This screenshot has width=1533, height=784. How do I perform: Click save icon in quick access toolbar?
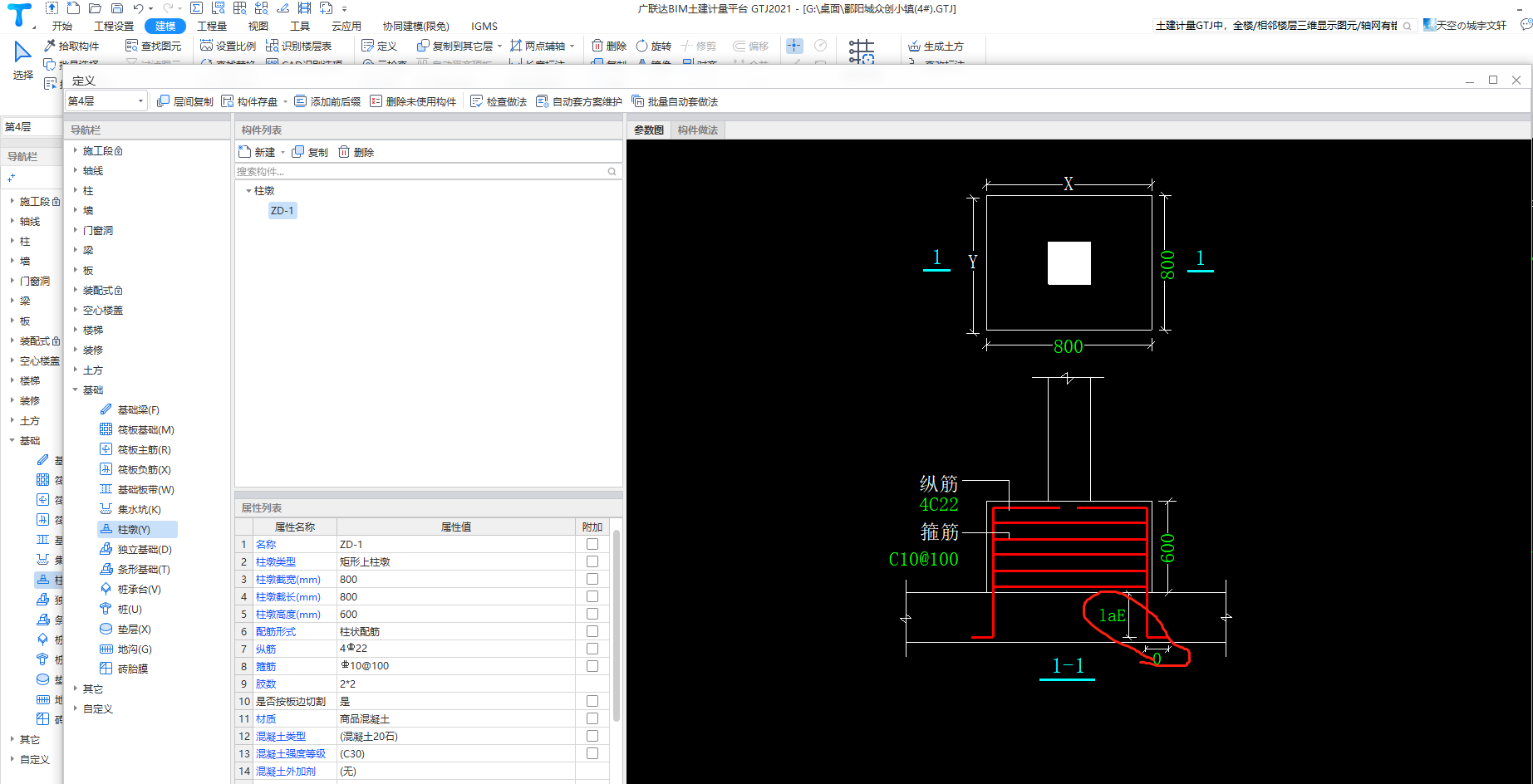[x=117, y=8]
